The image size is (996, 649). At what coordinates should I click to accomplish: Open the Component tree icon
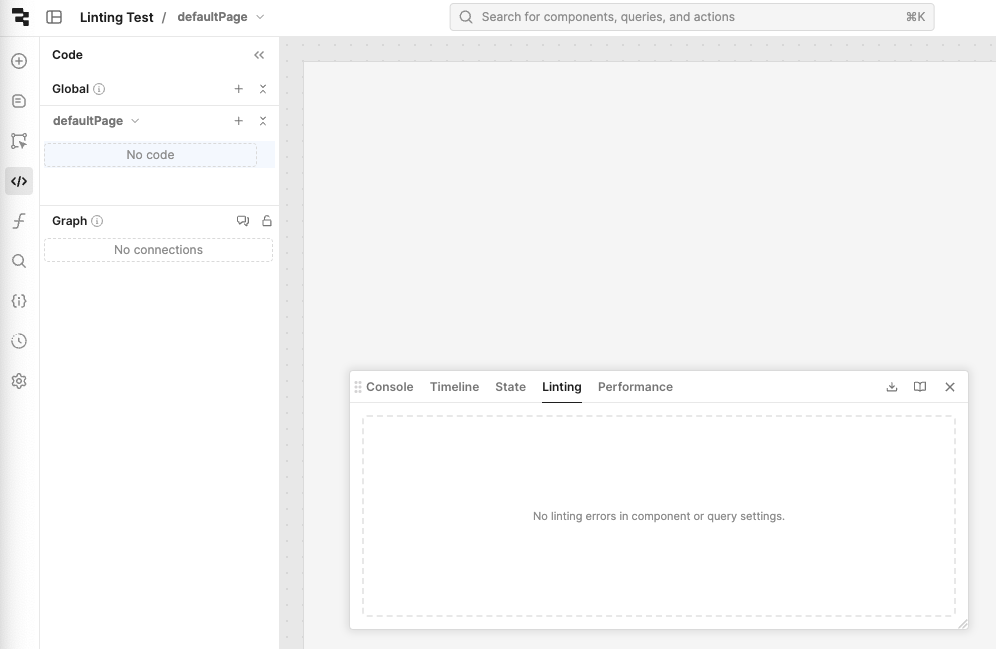19,141
